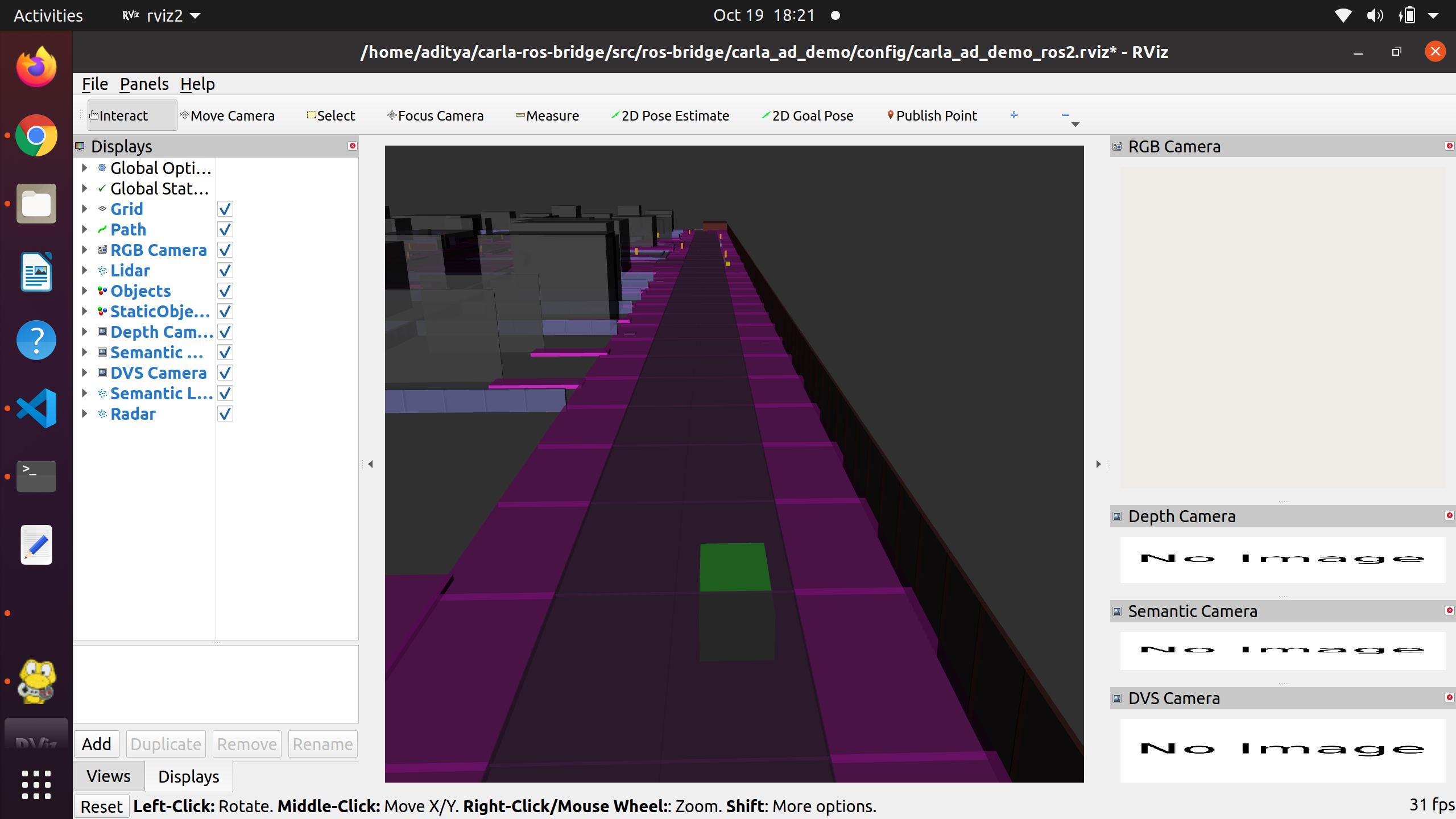Open Visual Studio Code from dock

tap(36, 408)
